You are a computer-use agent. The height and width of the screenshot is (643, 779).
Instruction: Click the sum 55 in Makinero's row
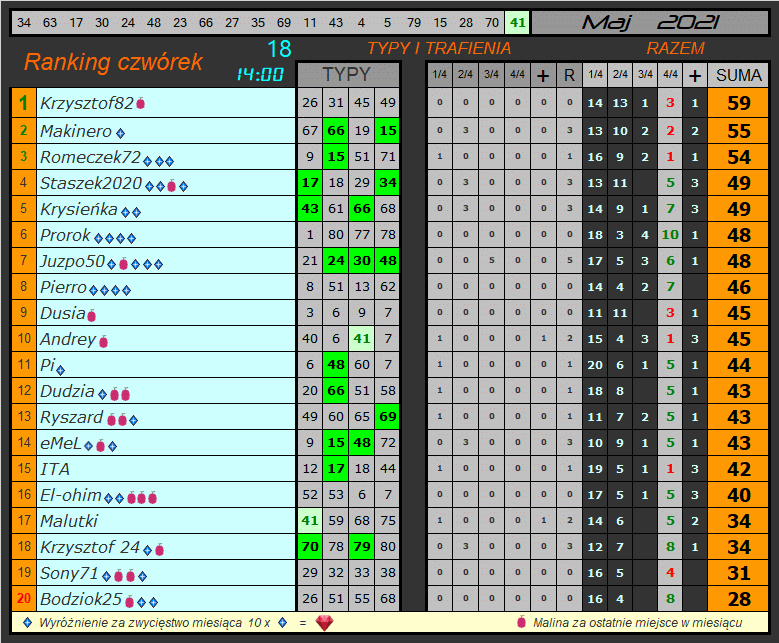738,131
